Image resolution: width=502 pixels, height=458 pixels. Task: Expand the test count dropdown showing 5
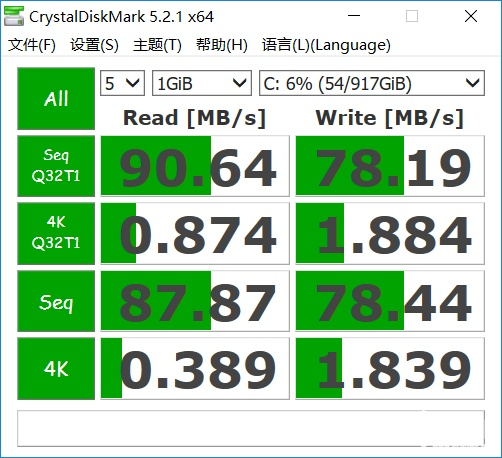coord(122,83)
